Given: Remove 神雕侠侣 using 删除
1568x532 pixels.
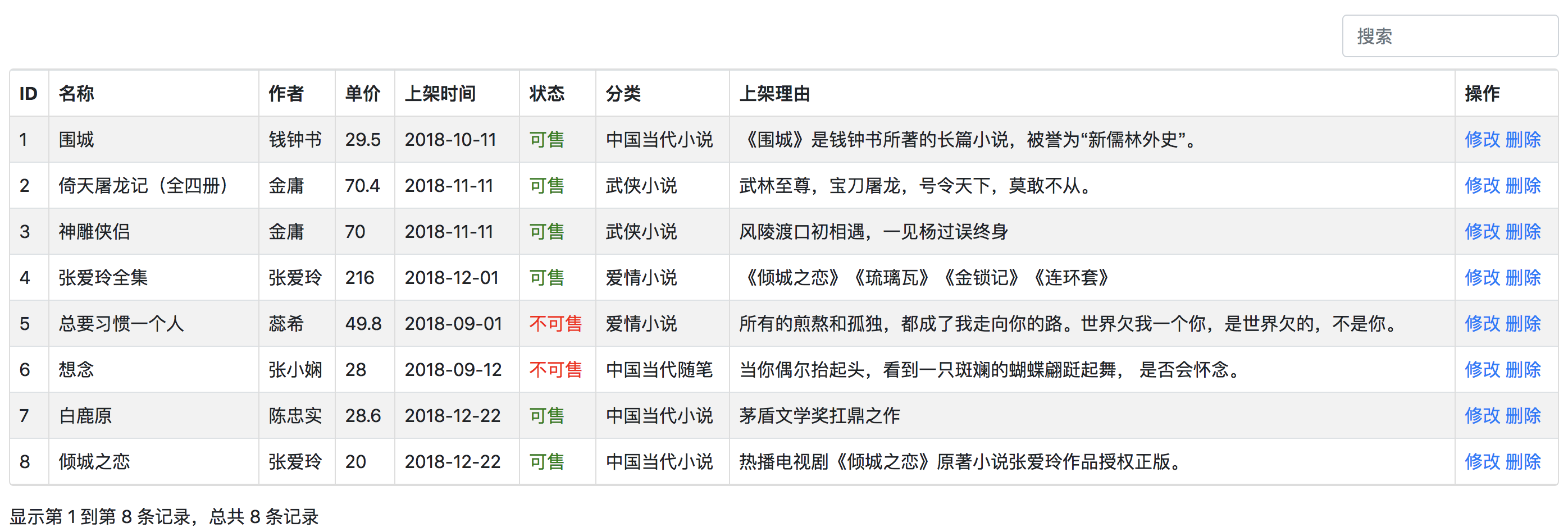Looking at the screenshot, I should click(1523, 232).
